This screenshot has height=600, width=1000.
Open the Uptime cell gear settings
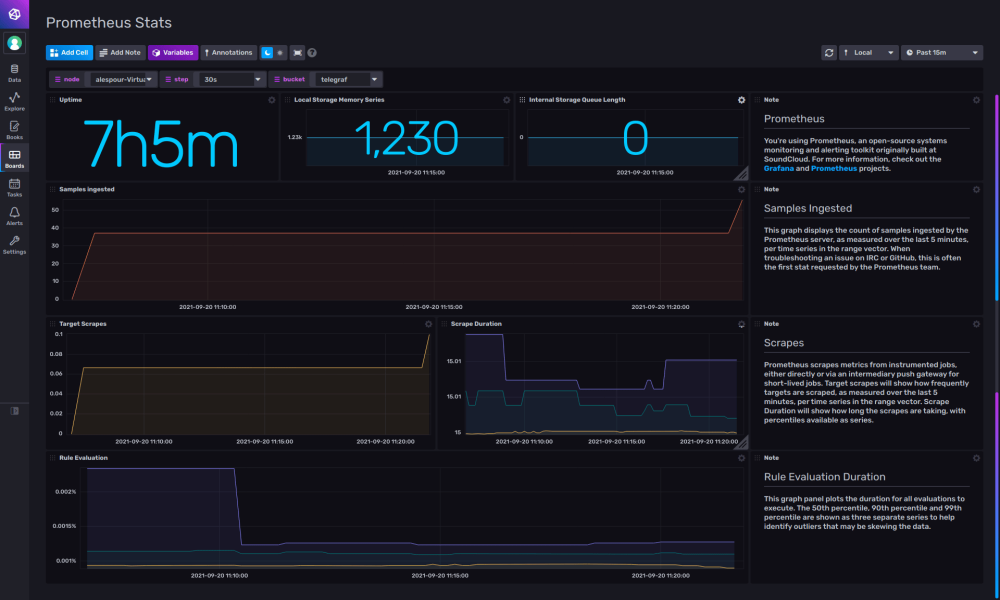(271, 100)
